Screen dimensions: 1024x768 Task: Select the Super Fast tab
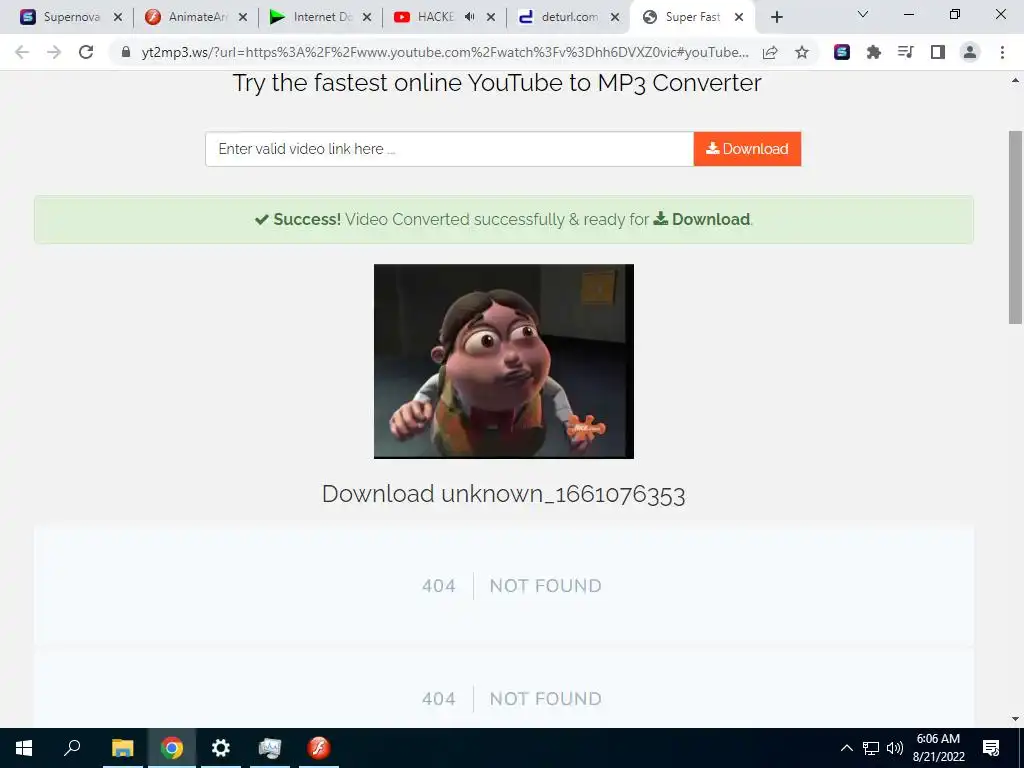tap(682, 17)
